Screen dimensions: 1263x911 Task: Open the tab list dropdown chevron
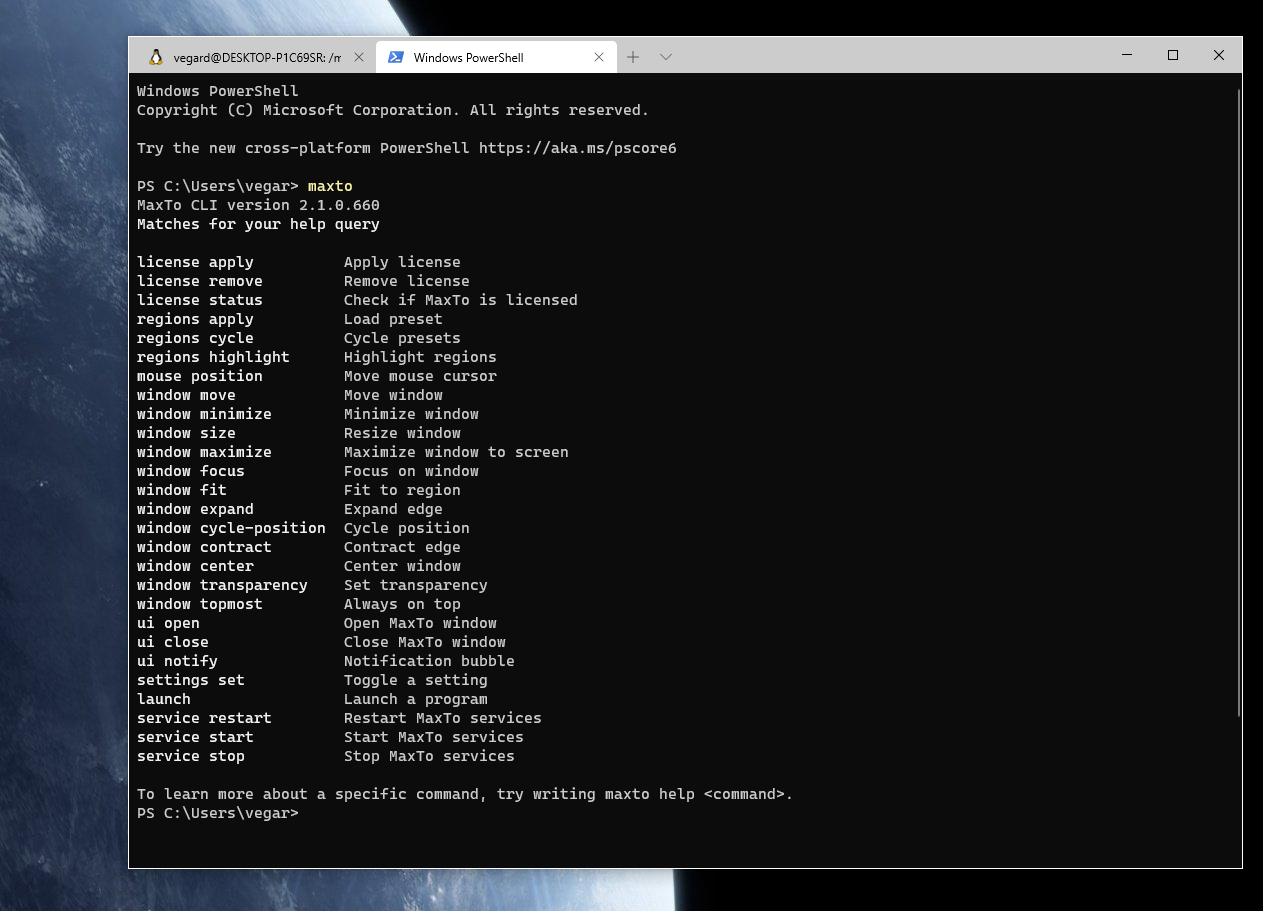[x=665, y=57]
